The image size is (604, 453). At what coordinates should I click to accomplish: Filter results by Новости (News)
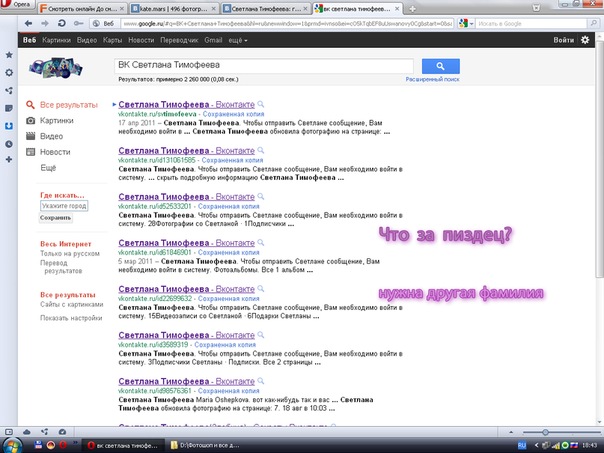click(x=55, y=152)
